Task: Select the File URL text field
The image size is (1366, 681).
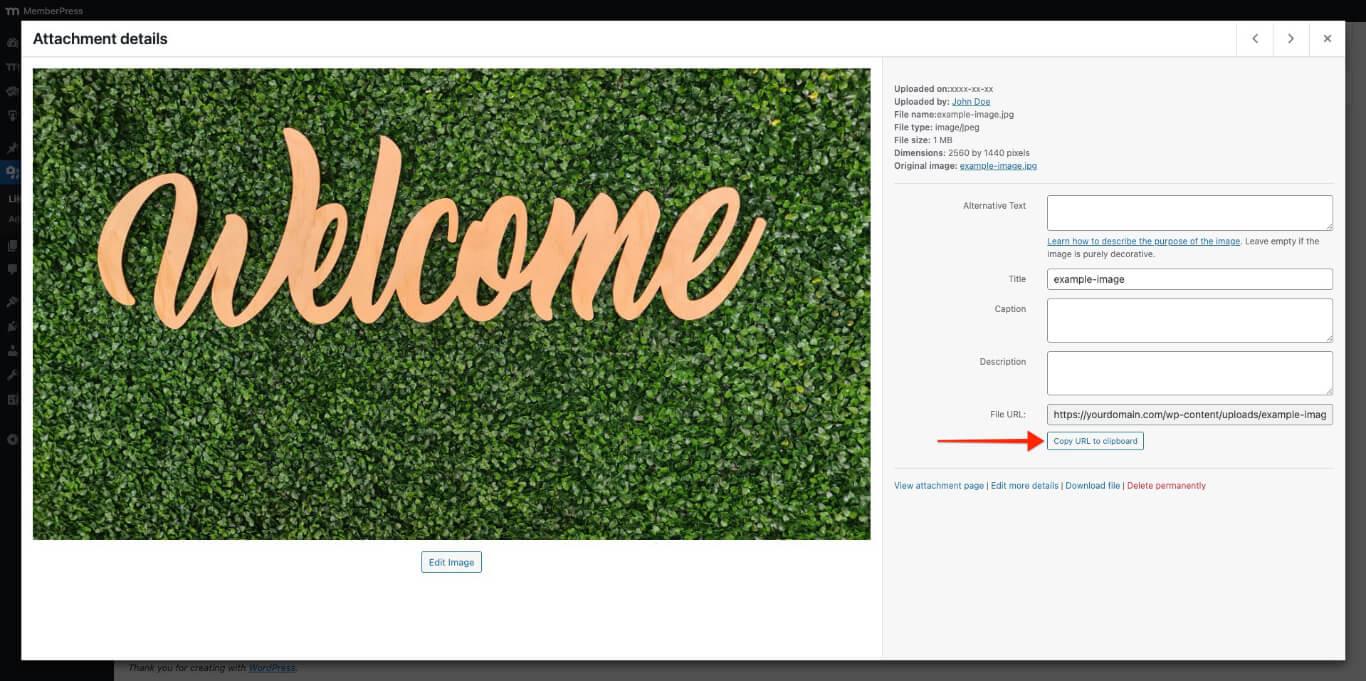Action: click(1189, 414)
